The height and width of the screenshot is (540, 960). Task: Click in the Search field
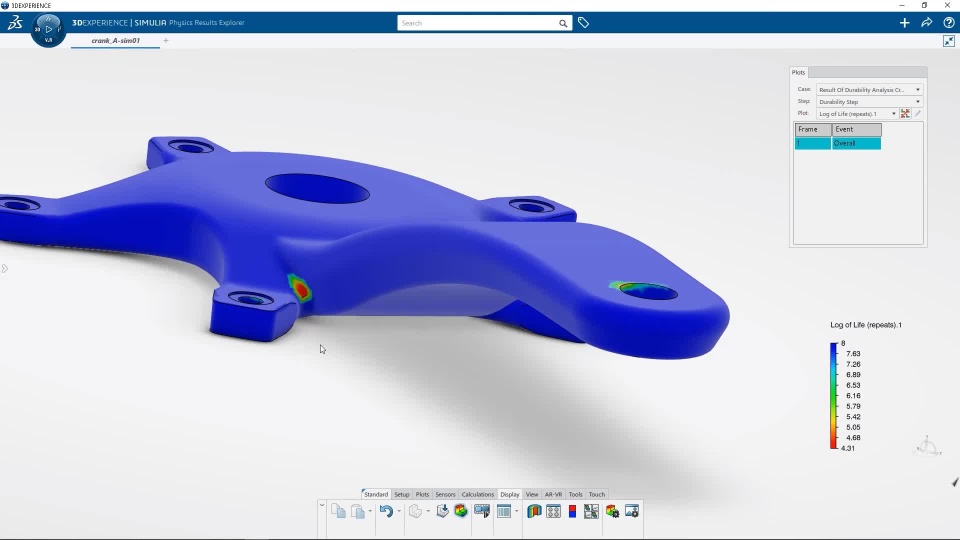(x=478, y=23)
